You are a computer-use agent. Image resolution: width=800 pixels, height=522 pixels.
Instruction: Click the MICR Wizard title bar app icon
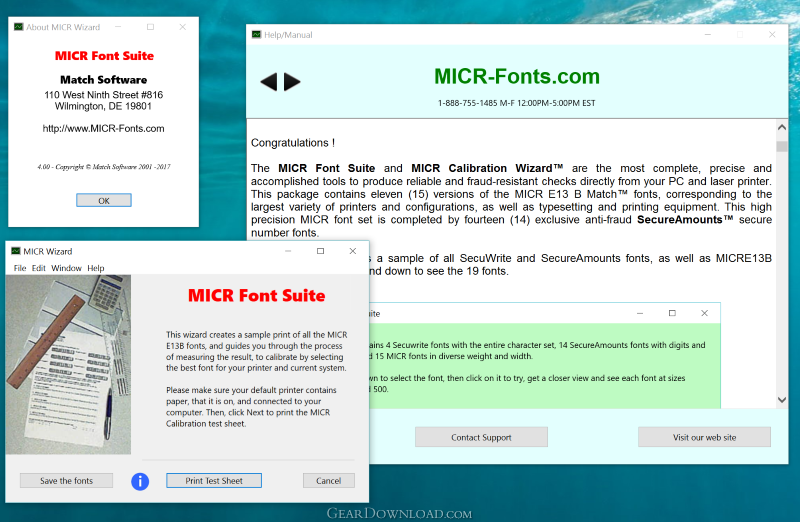point(16,251)
